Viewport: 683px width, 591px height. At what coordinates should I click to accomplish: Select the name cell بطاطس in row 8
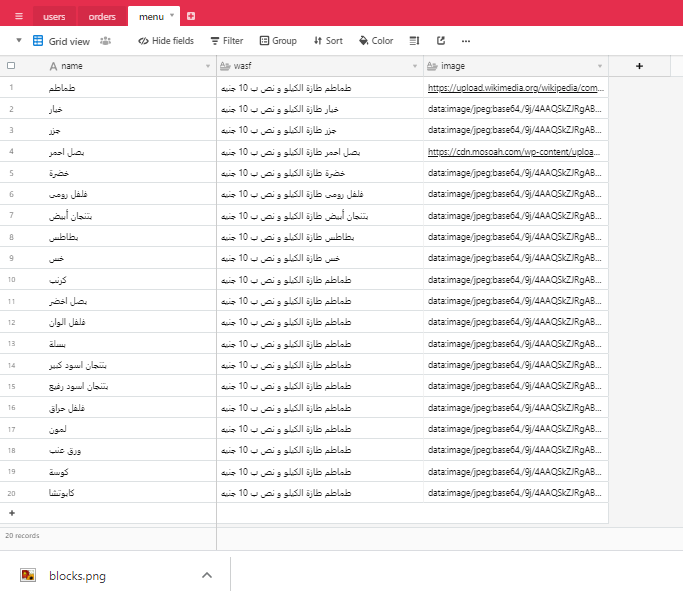129,237
